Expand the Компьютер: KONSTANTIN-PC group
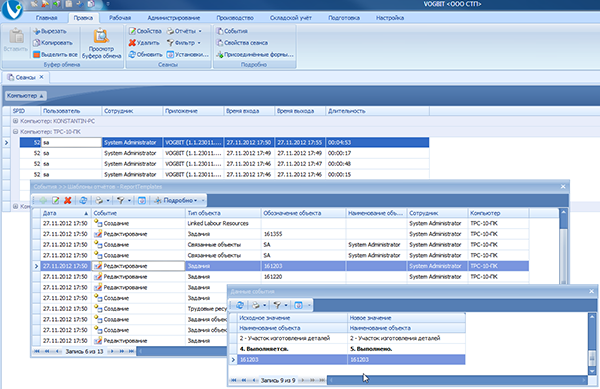600x389 pixels. [16, 121]
